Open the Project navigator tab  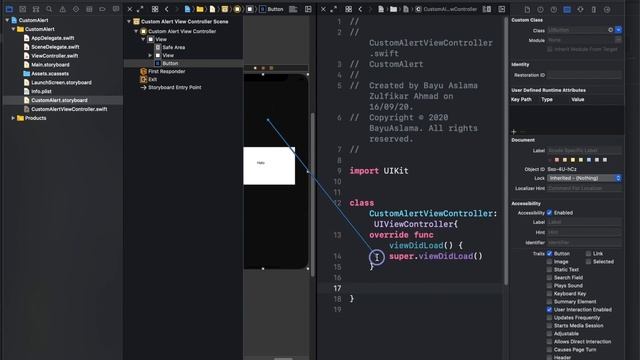(x=9, y=9)
